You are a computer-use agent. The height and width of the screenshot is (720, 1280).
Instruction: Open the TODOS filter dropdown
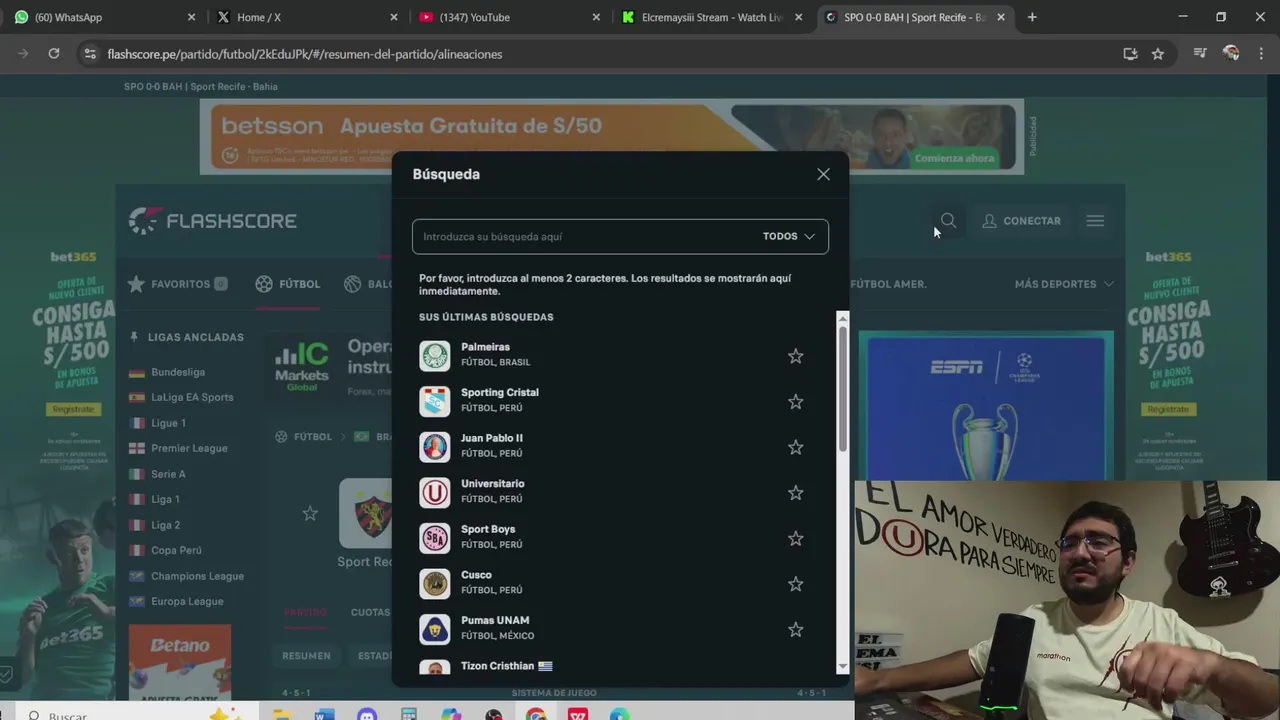coord(789,237)
